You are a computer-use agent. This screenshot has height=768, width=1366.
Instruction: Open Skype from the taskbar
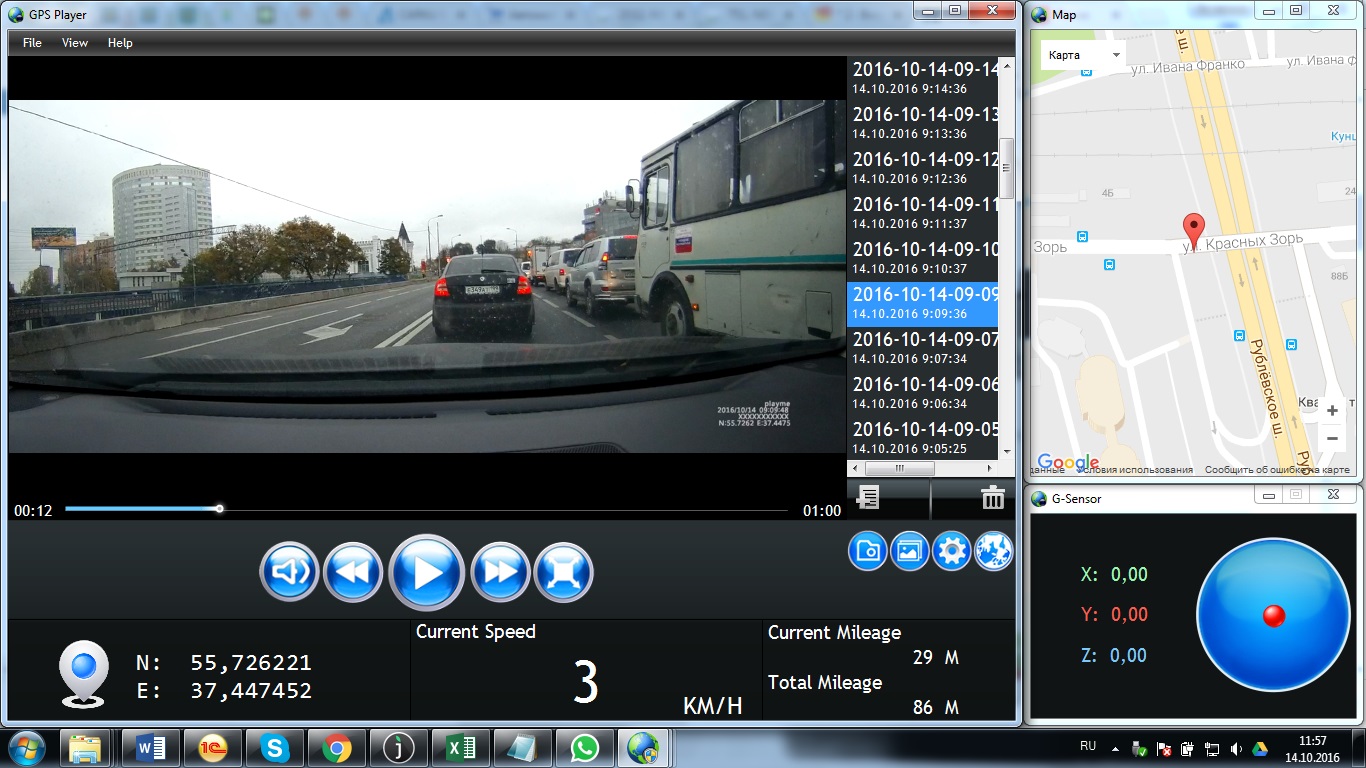click(275, 748)
